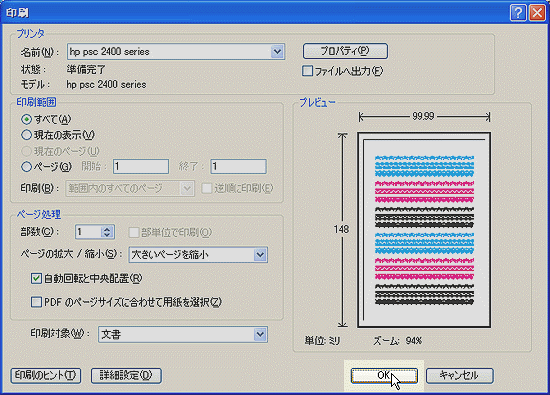Image resolution: width=550 pixels, height=395 pixels.
Task: Click the help question mark icon
Action: (x=518, y=13)
